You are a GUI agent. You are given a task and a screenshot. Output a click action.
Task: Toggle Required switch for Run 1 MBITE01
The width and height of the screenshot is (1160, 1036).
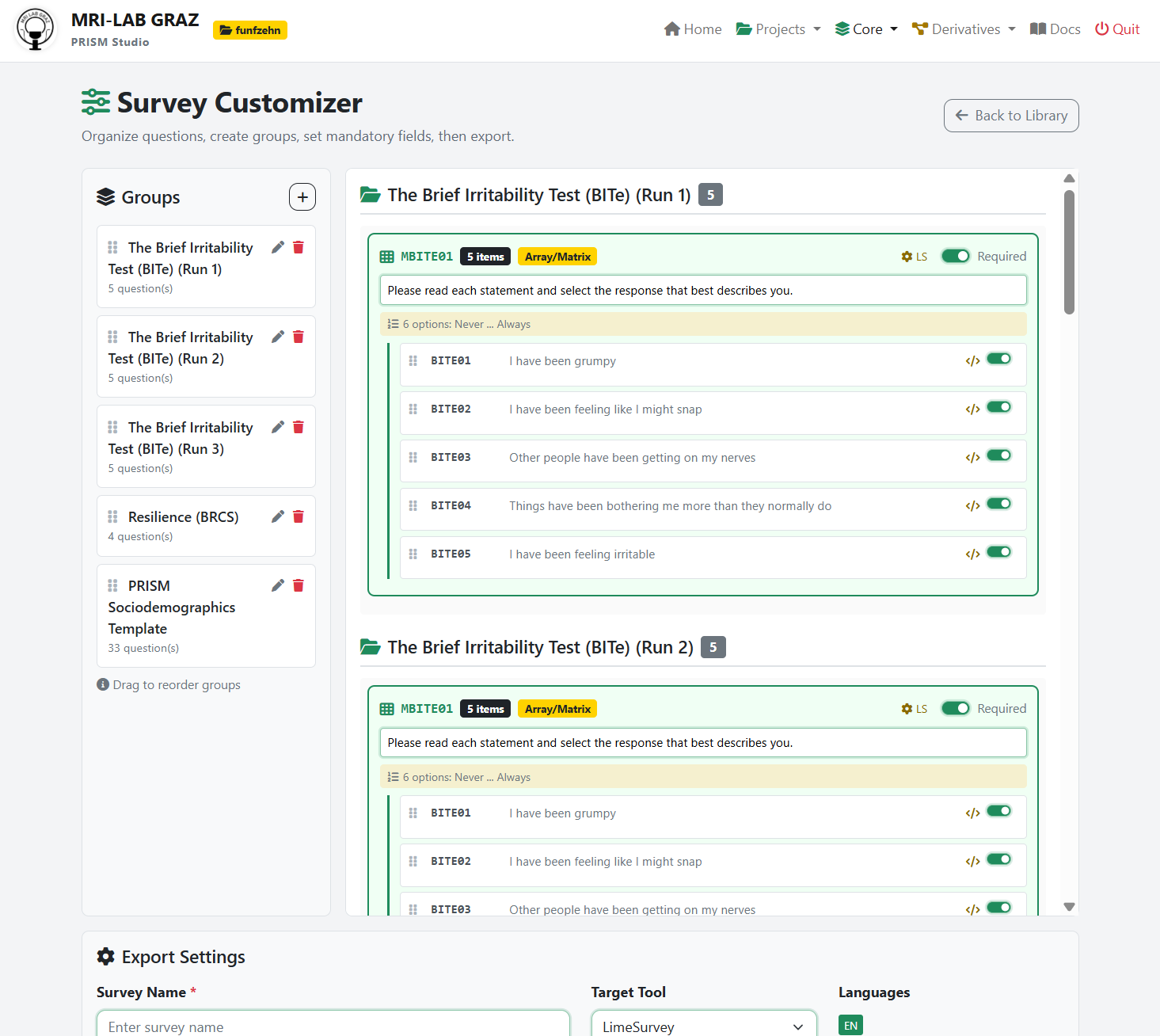point(956,256)
